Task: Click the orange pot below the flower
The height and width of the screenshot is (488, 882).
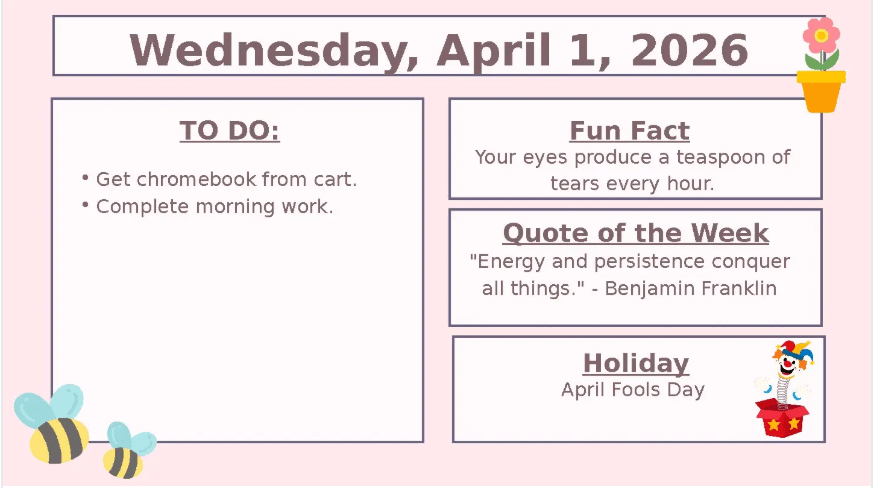Action: (821, 91)
